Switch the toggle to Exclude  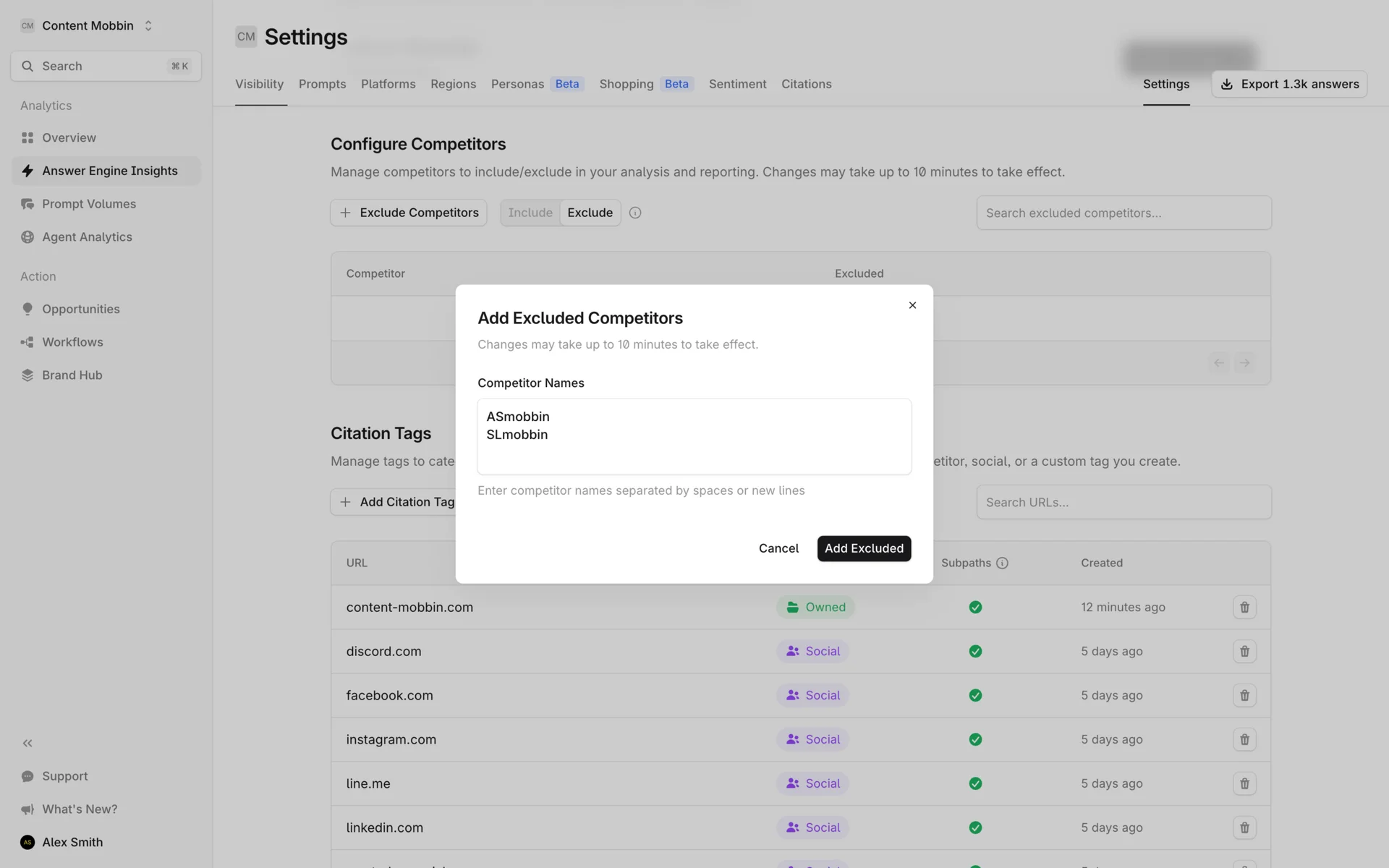pos(590,213)
